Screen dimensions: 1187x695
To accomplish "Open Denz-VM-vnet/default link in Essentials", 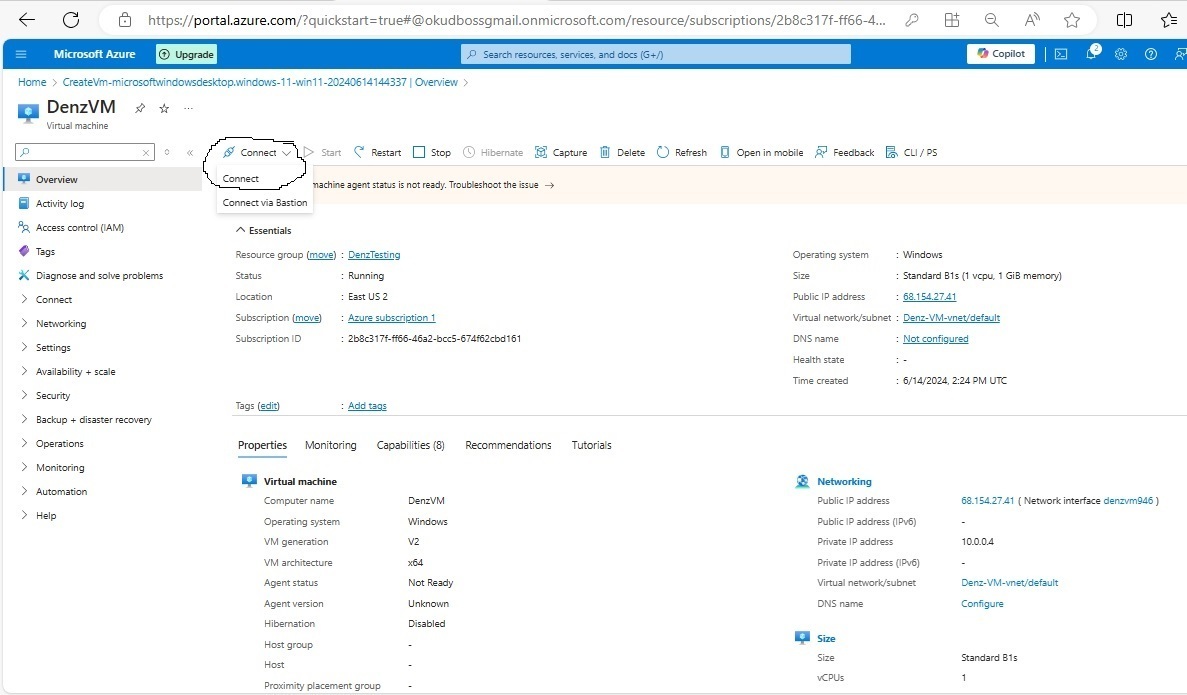I will pyautogui.click(x=951, y=318).
